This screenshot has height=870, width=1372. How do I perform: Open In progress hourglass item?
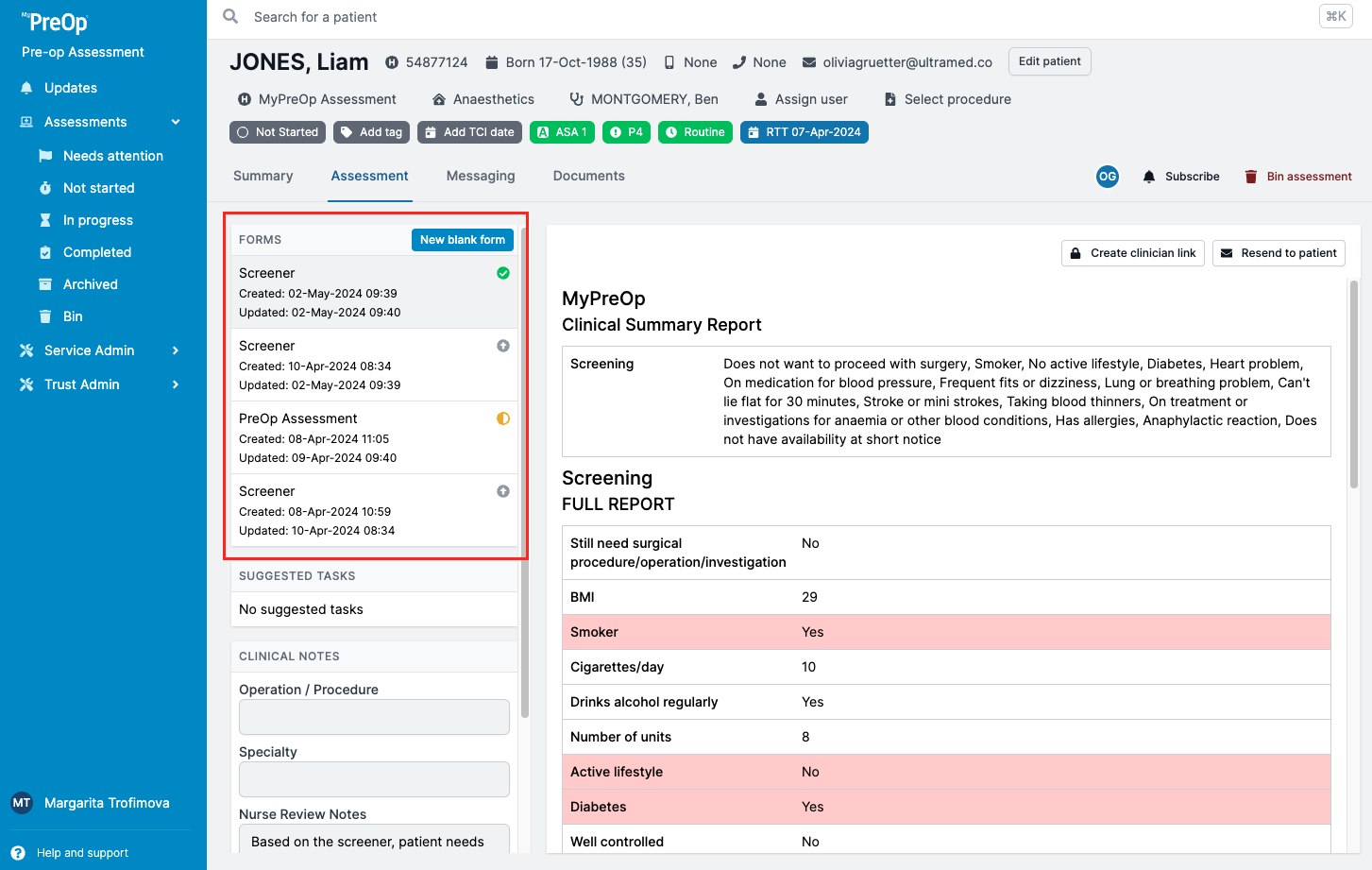(x=86, y=220)
